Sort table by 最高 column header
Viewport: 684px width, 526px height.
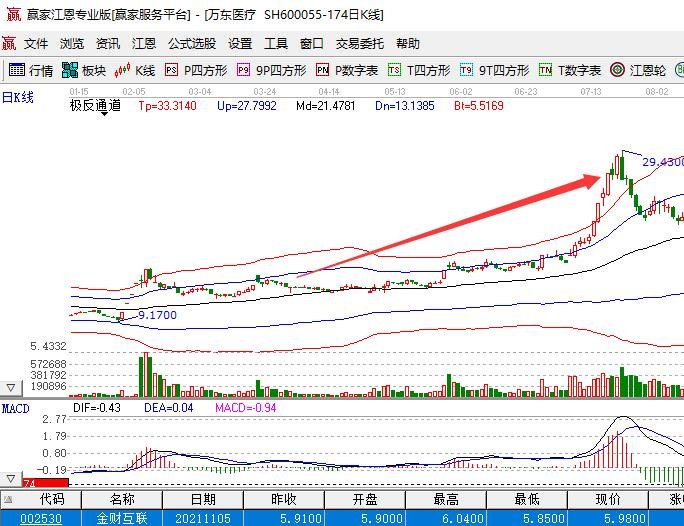pyautogui.click(x=446, y=499)
